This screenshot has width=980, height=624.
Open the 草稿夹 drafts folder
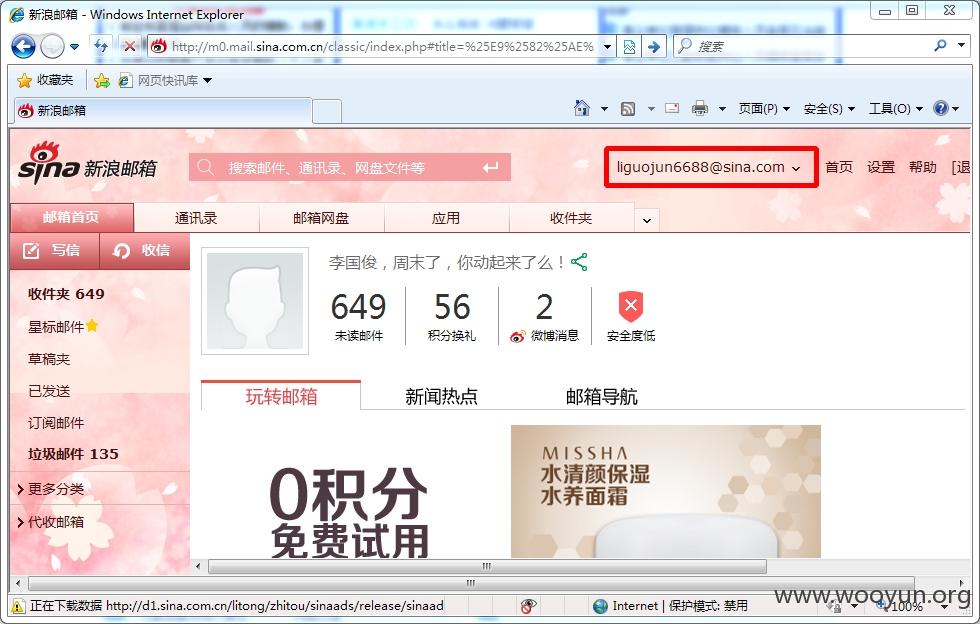tap(49, 359)
